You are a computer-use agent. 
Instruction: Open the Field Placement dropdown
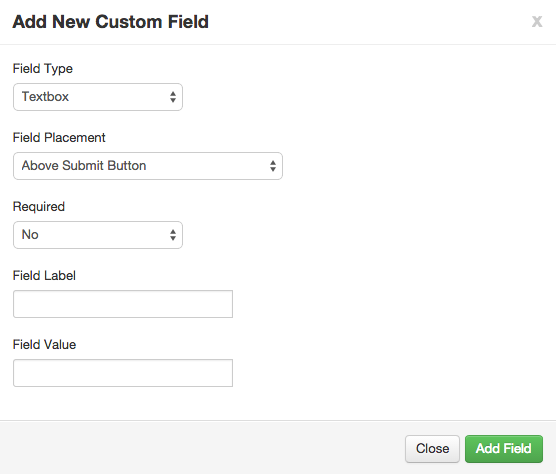click(x=148, y=166)
